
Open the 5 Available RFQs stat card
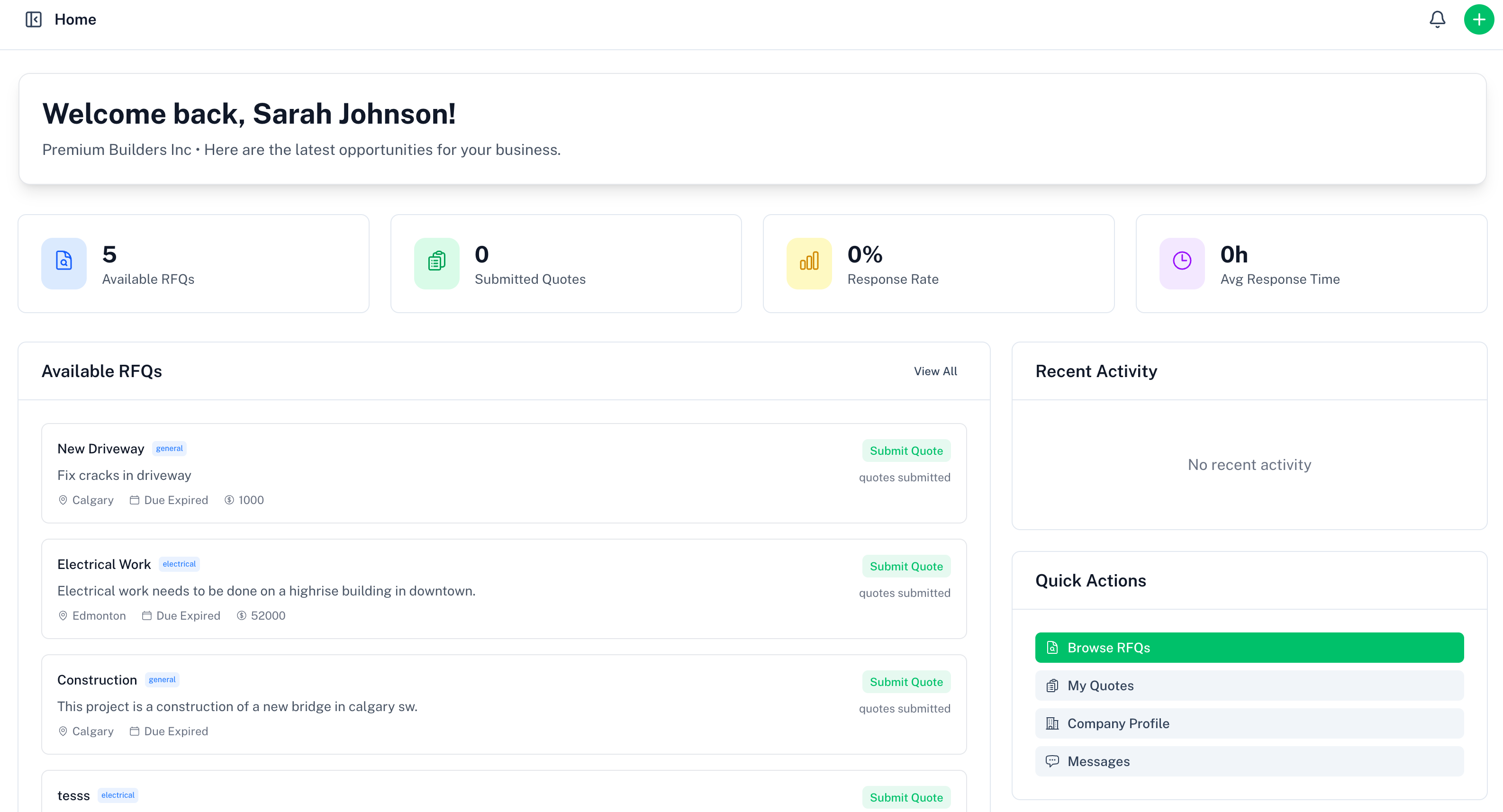click(193, 263)
